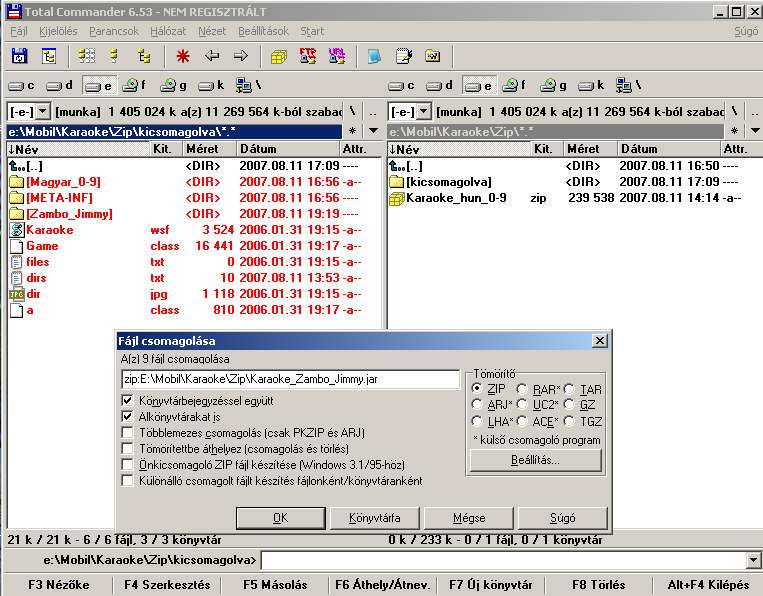Open the left panel favorites asterisk button
Viewport: 763px width, 596px height.
tap(353, 131)
